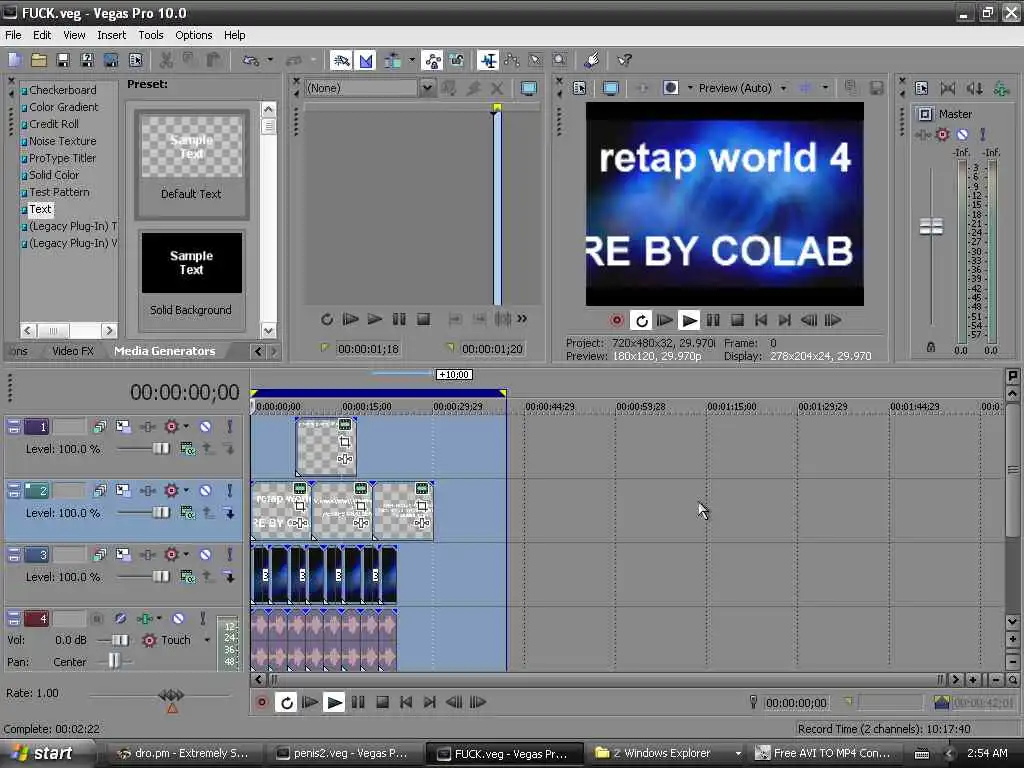The image size is (1024, 768).
Task: Select the Solid Color generator
Action: (54, 175)
